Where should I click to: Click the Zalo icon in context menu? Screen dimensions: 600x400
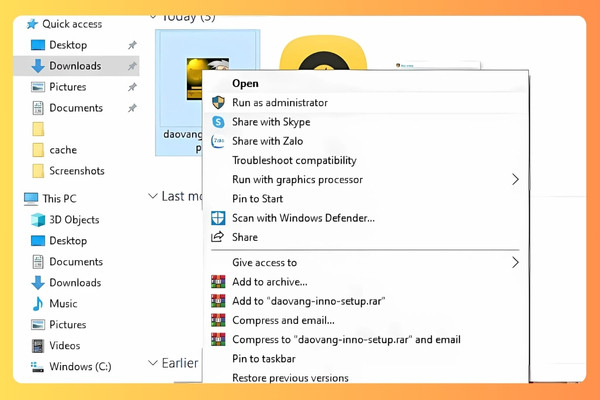218,141
